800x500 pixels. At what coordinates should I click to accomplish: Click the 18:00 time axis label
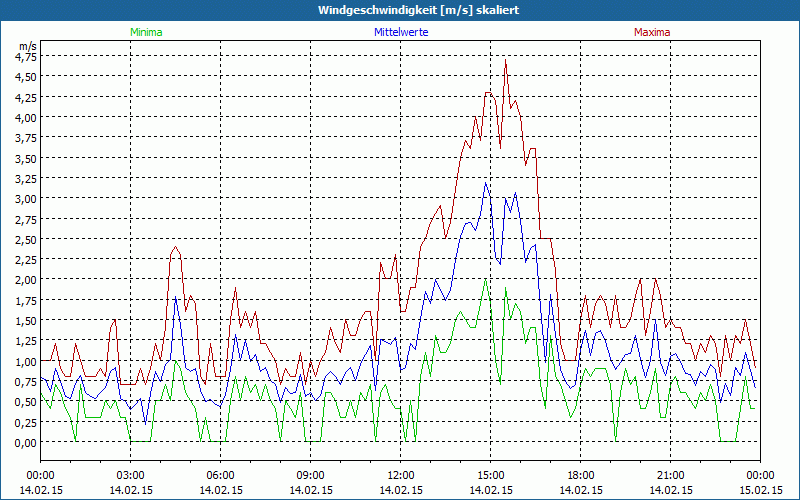point(581,476)
